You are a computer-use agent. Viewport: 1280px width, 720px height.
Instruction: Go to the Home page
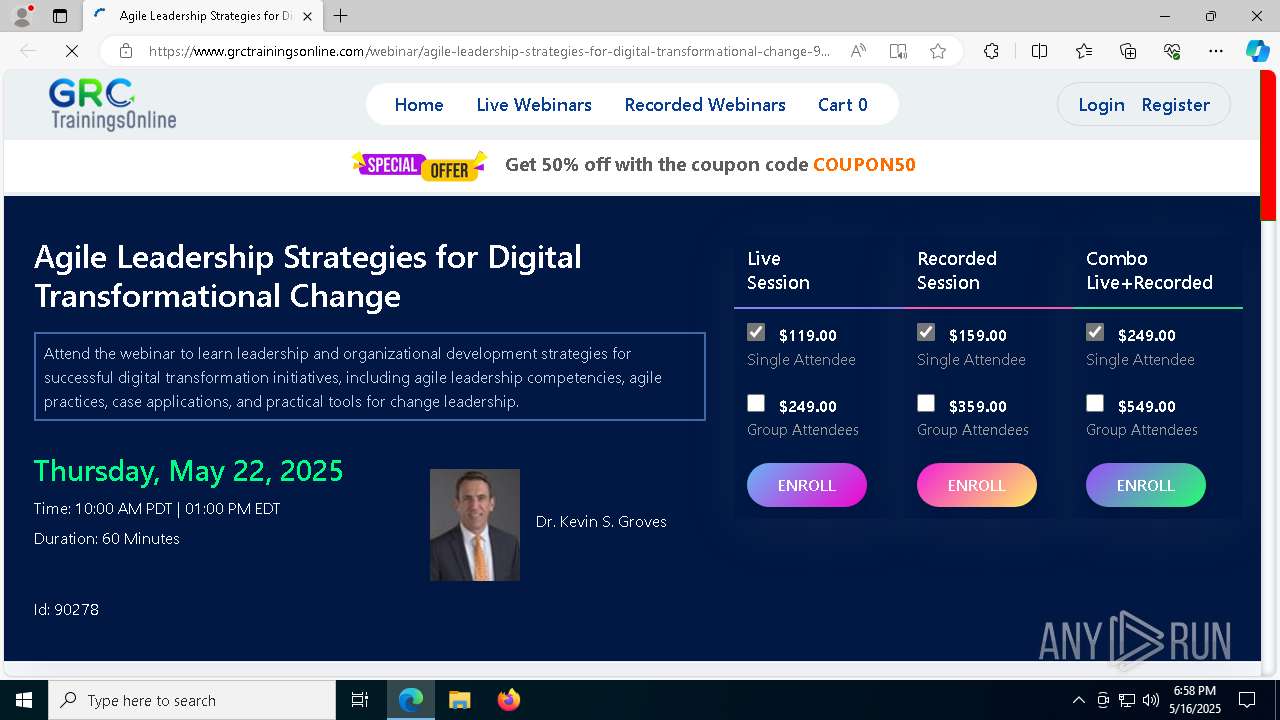(x=419, y=105)
